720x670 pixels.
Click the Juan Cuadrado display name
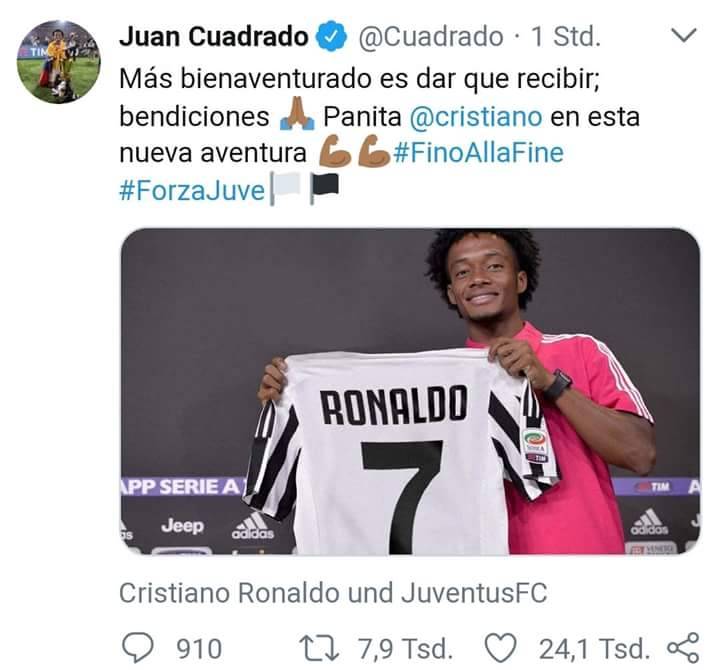point(214,36)
